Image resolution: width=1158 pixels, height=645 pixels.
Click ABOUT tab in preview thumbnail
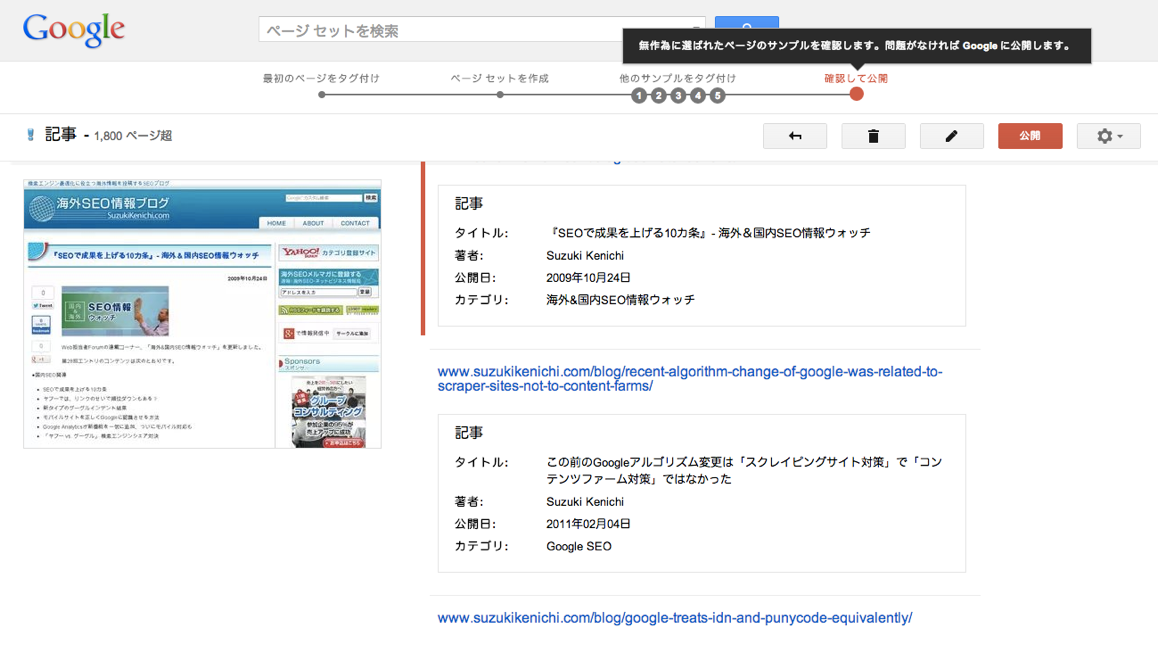(x=313, y=223)
